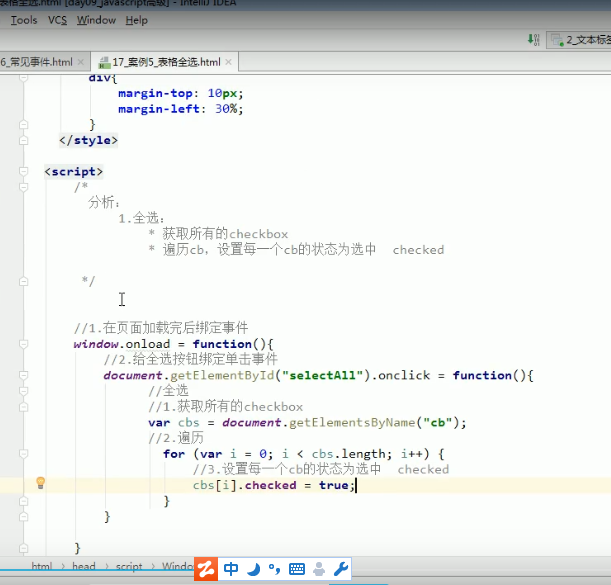Place cursor on the </style> closing tag

point(88,140)
